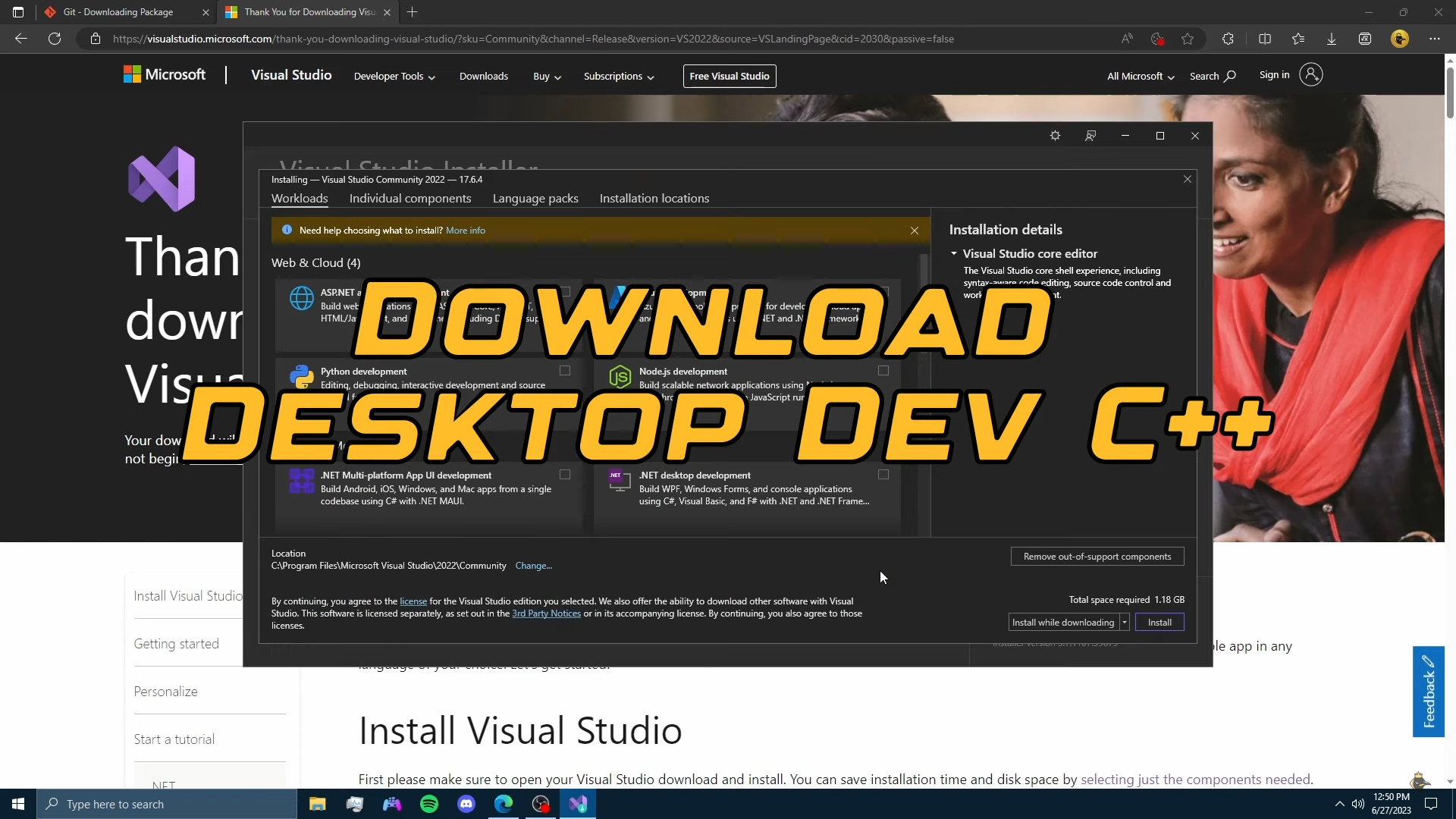
Task: Click the browser downloads icon
Action: point(1331,39)
